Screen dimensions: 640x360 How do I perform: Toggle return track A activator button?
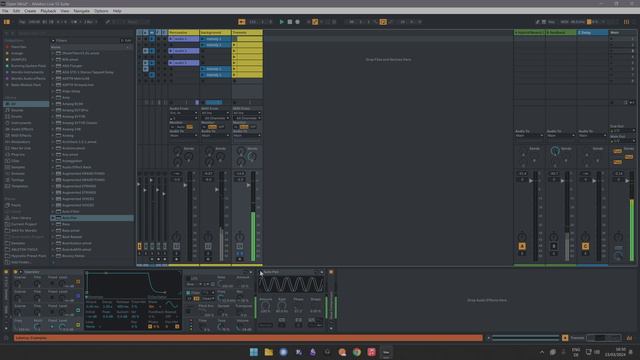point(522,246)
